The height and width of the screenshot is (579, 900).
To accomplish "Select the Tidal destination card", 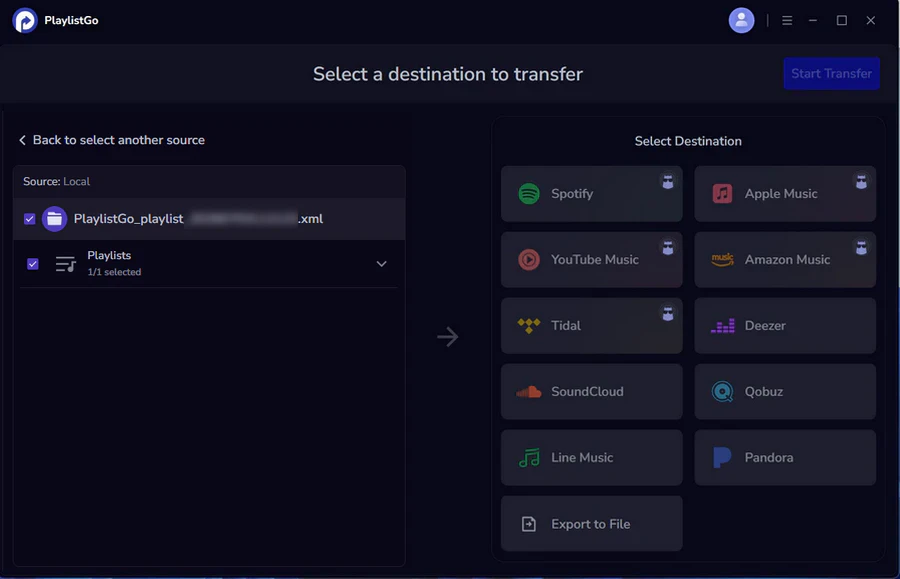I will pyautogui.click(x=591, y=325).
